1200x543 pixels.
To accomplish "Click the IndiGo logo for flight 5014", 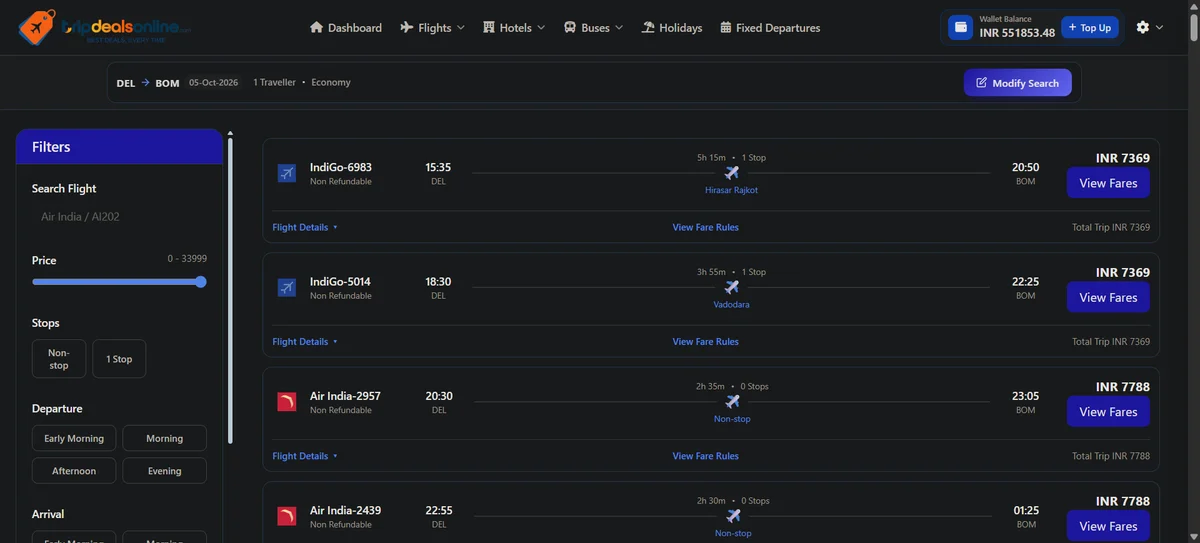I will tap(287, 288).
